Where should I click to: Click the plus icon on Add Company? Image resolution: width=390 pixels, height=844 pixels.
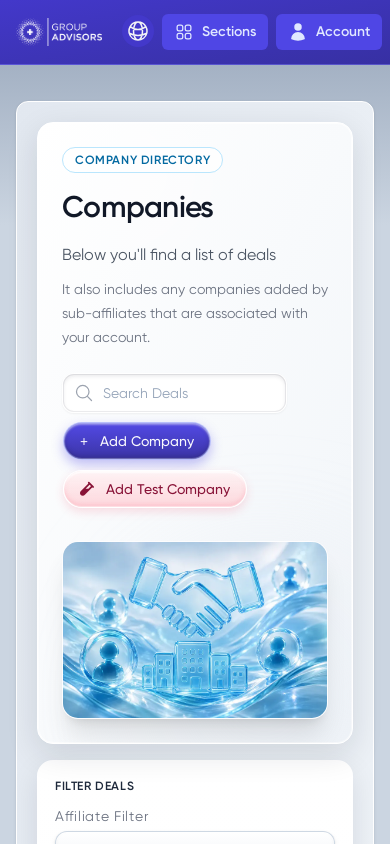pyautogui.click(x=84, y=441)
